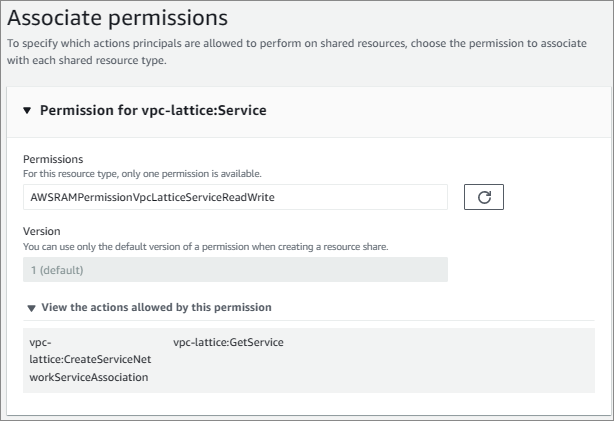
Task: Collapse the Permission for vpc-lattice:Service triangle
Action: coord(27,111)
